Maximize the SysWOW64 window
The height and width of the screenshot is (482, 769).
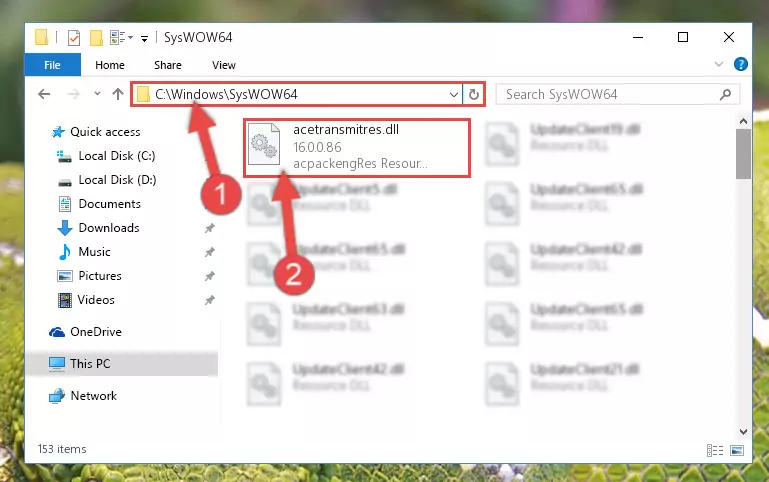click(683, 37)
